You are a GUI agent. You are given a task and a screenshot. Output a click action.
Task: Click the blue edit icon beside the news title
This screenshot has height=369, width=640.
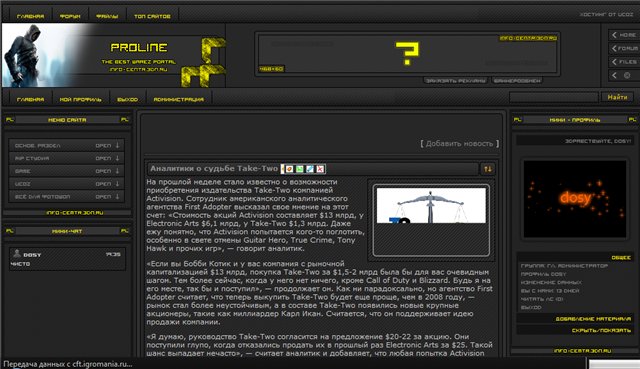pos(310,169)
